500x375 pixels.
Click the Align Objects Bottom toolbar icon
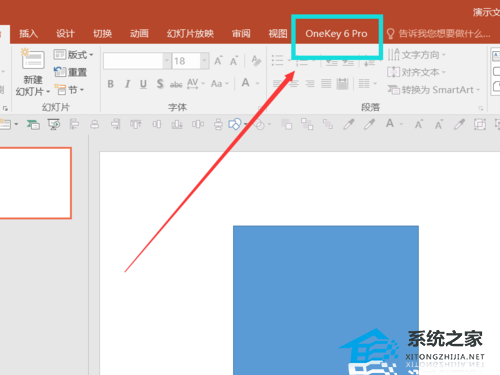pos(177,124)
